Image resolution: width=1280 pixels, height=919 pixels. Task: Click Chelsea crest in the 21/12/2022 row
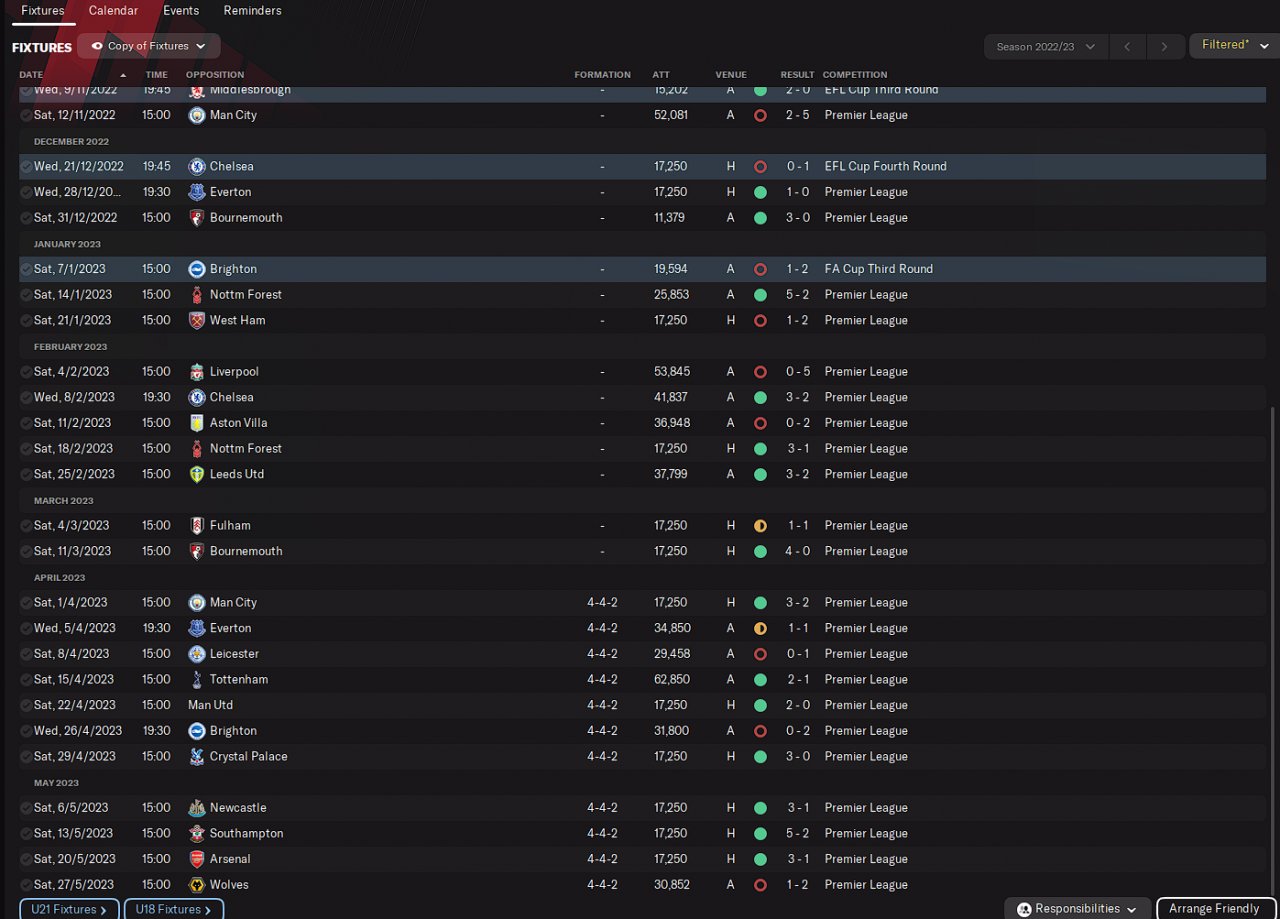click(197, 166)
